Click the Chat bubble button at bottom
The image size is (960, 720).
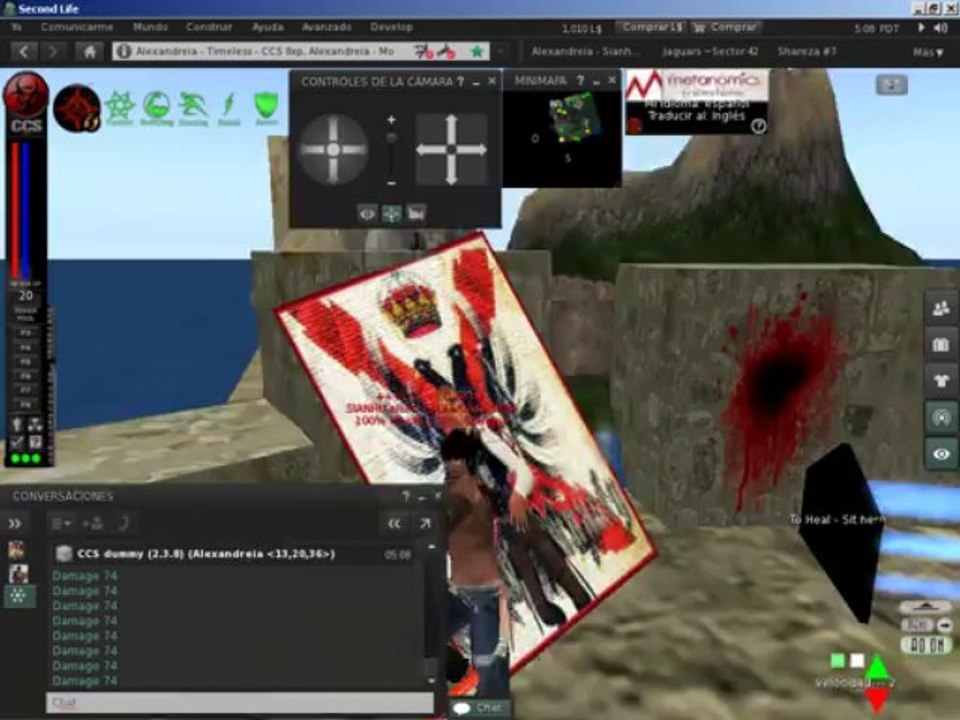coord(481,708)
